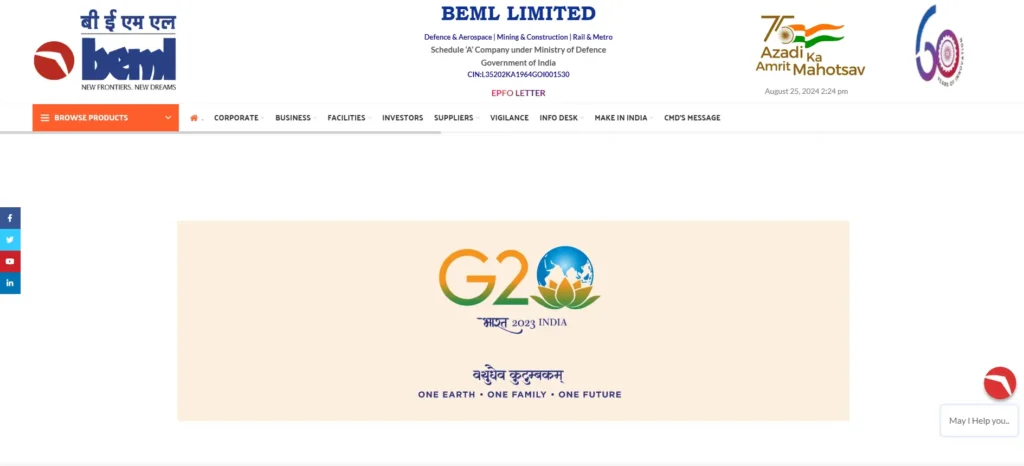Screen dimensions: 1024x466
Task: Open the red BEML chat assistant icon
Action: coord(1000,383)
